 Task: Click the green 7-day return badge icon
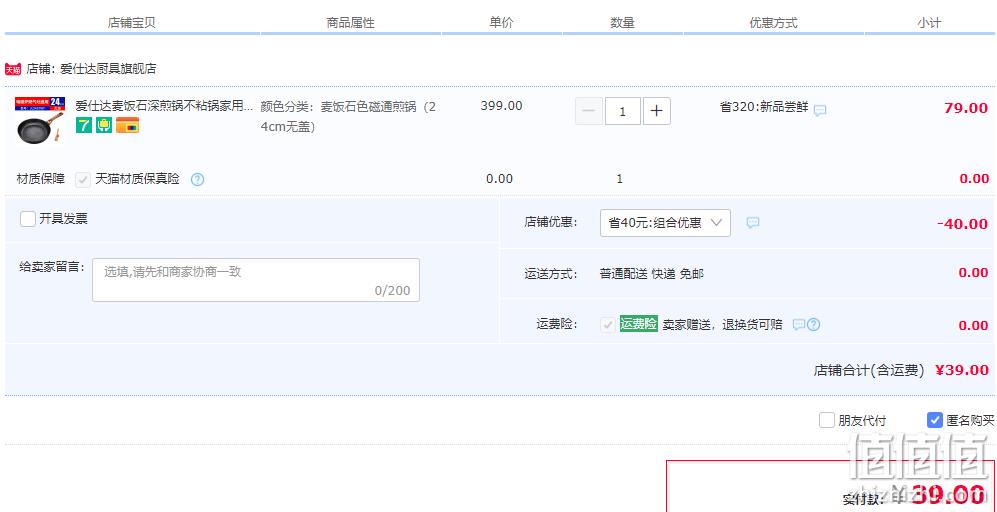[x=83, y=125]
